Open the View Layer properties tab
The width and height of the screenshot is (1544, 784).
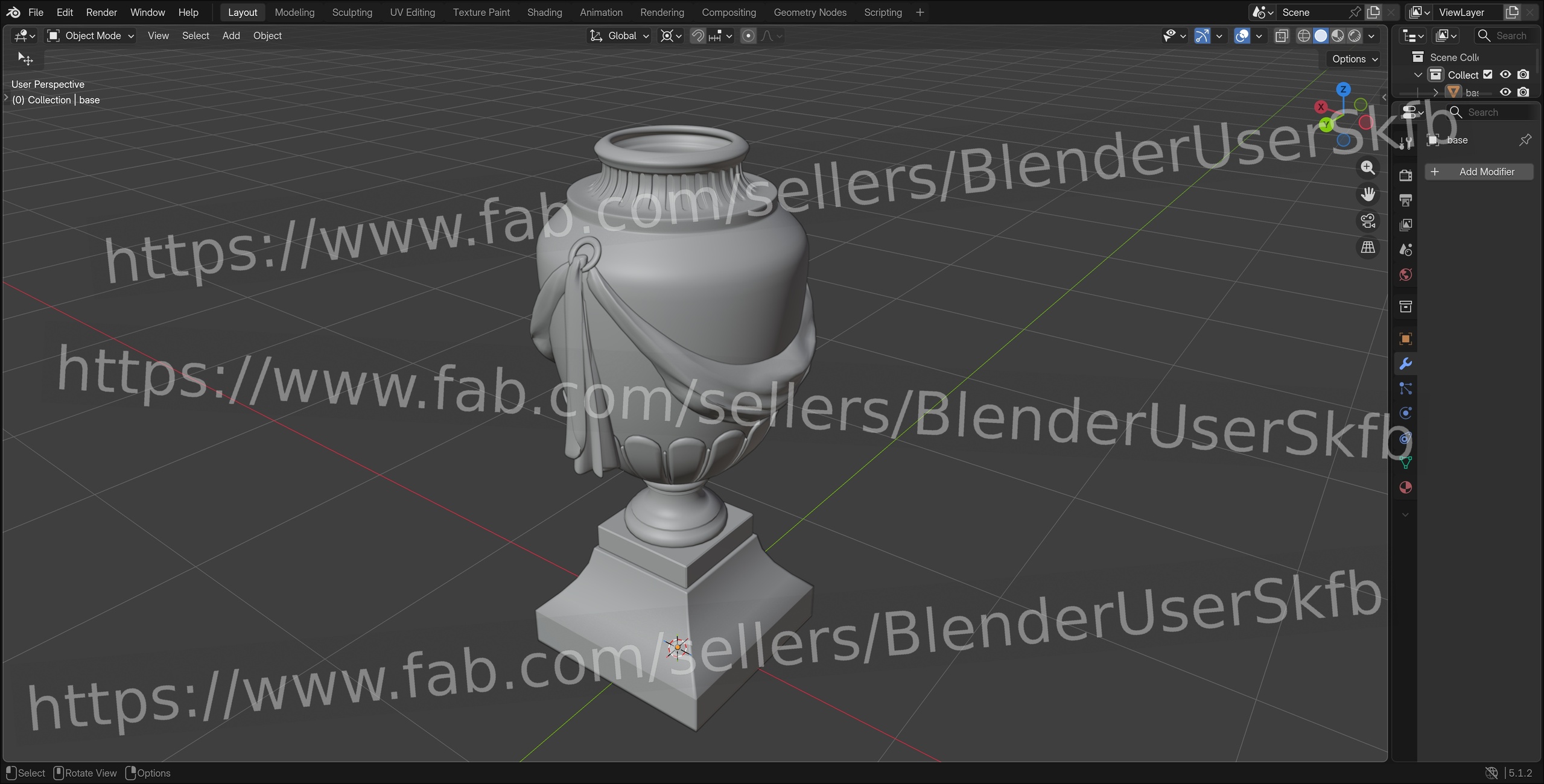[x=1405, y=224]
